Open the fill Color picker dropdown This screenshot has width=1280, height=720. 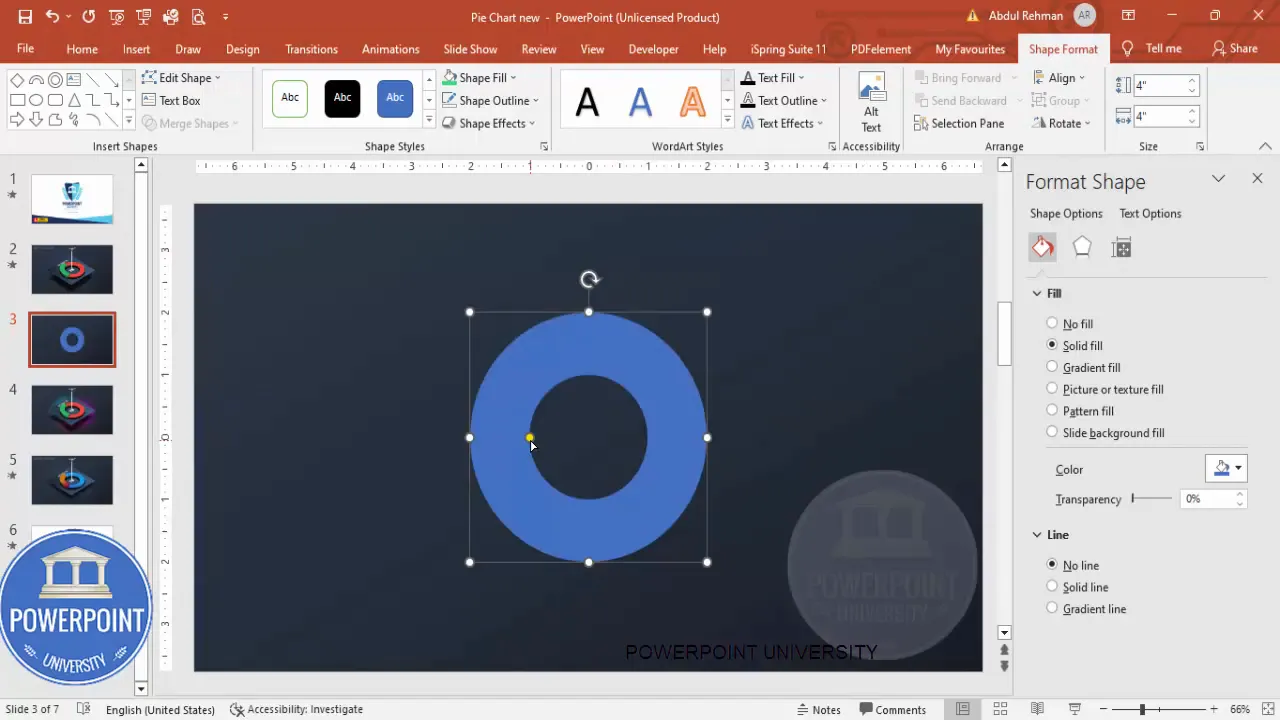coord(1226,468)
